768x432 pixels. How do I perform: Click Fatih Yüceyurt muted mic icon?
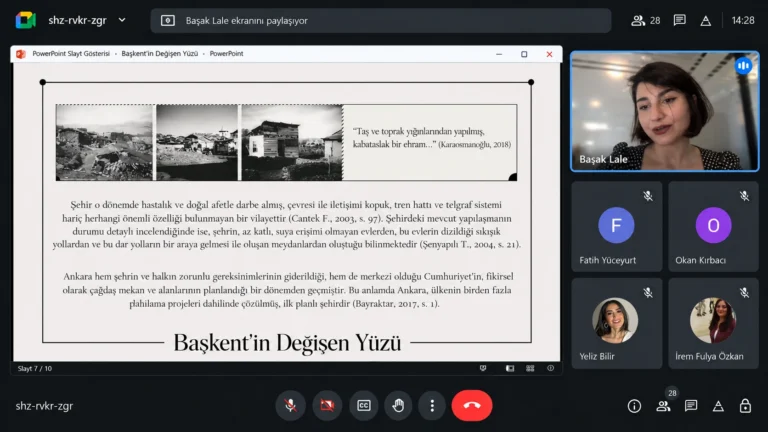click(648, 196)
